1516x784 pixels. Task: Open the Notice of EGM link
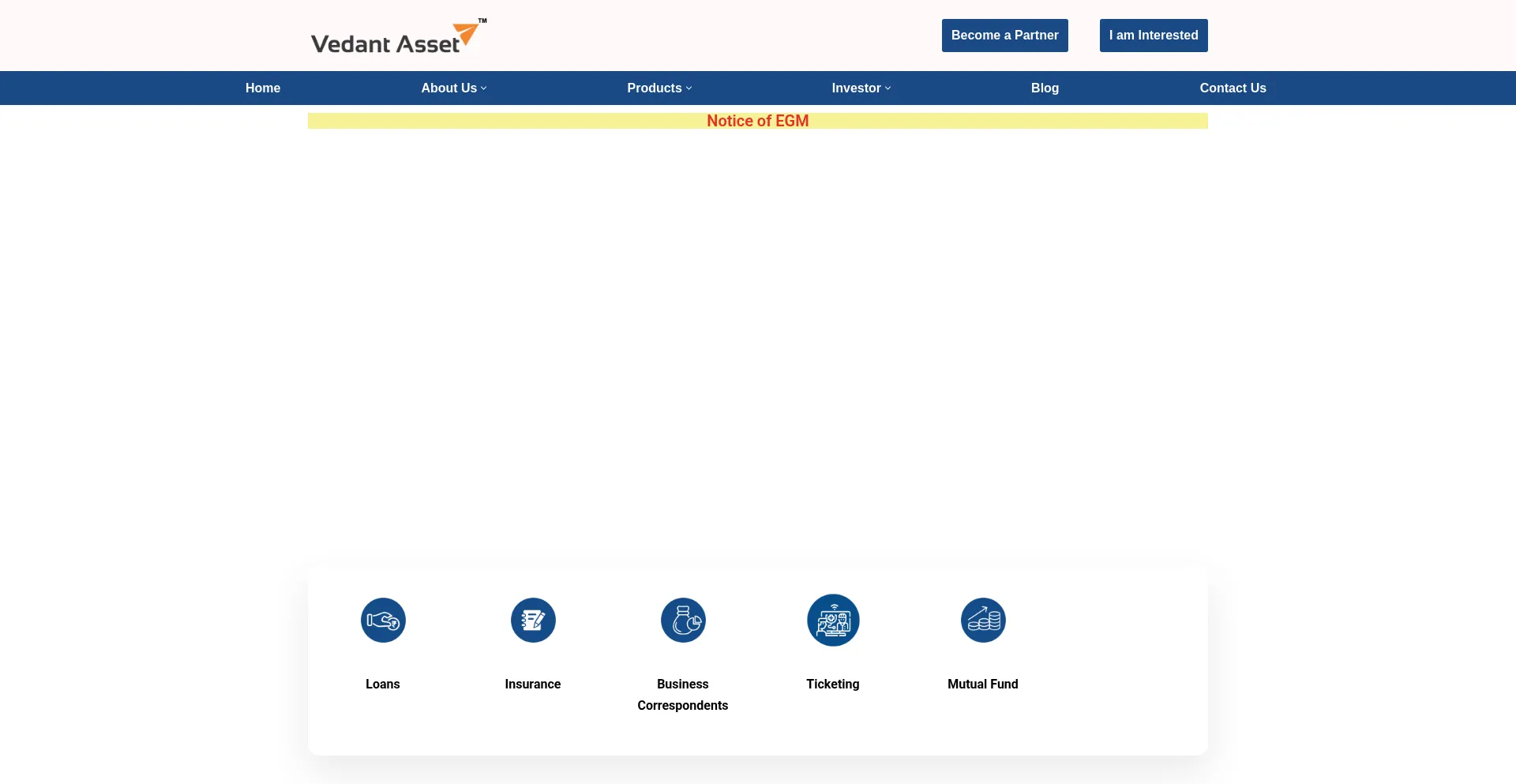pos(757,121)
